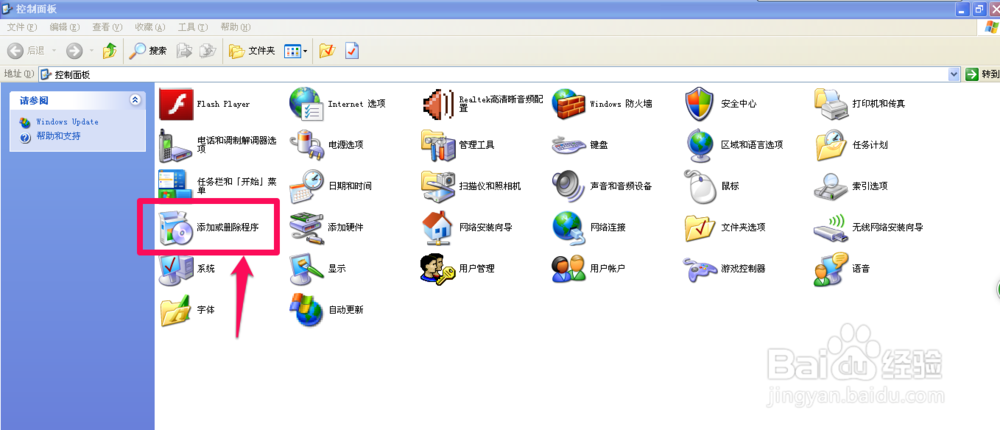Open 鼠标 icon
Image resolution: width=1000 pixels, height=430 pixels.
pyautogui.click(x=700, y=186)
